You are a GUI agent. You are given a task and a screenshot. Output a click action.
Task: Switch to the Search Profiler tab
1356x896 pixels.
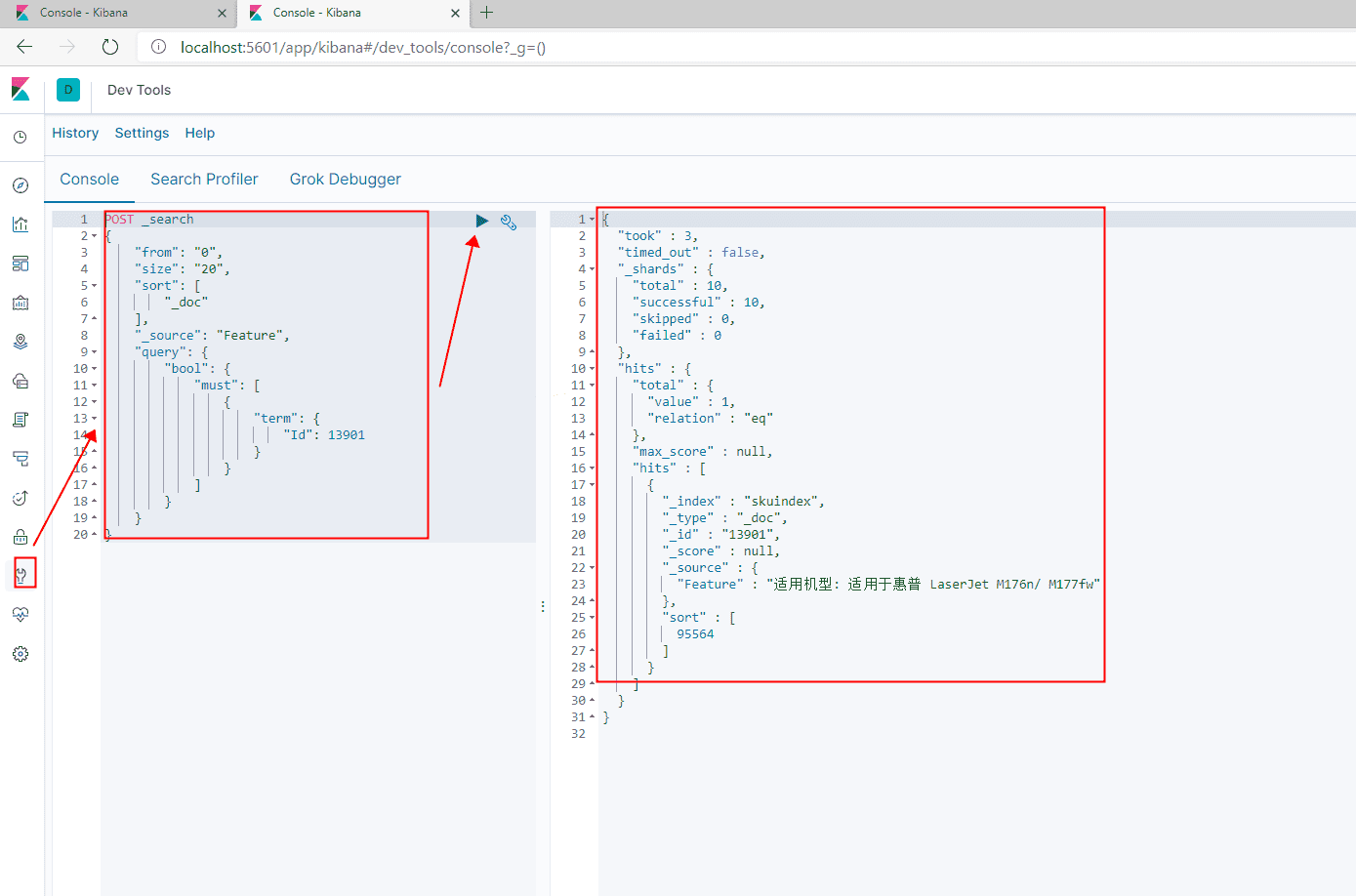click(x=204, y=180)
